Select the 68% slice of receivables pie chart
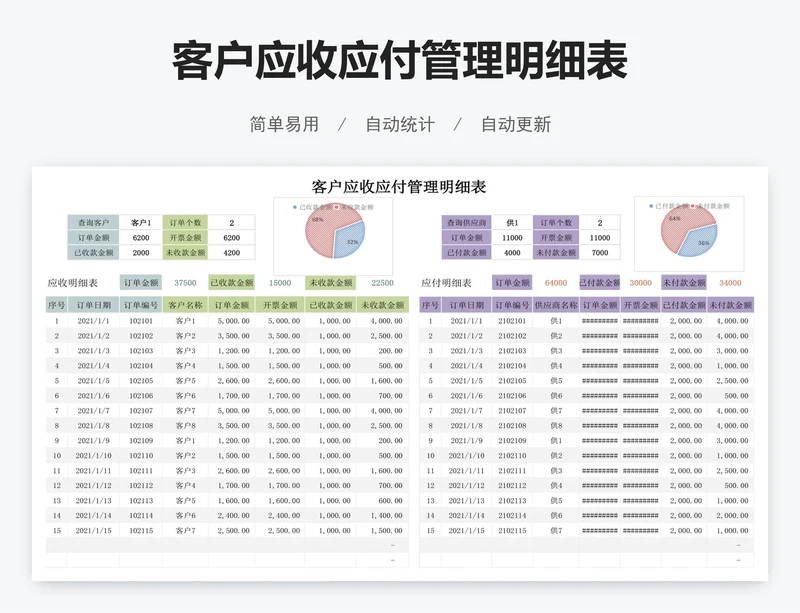The height and width of the screenshot is (613, 800). pyautogui.click(x=321, y=230)
